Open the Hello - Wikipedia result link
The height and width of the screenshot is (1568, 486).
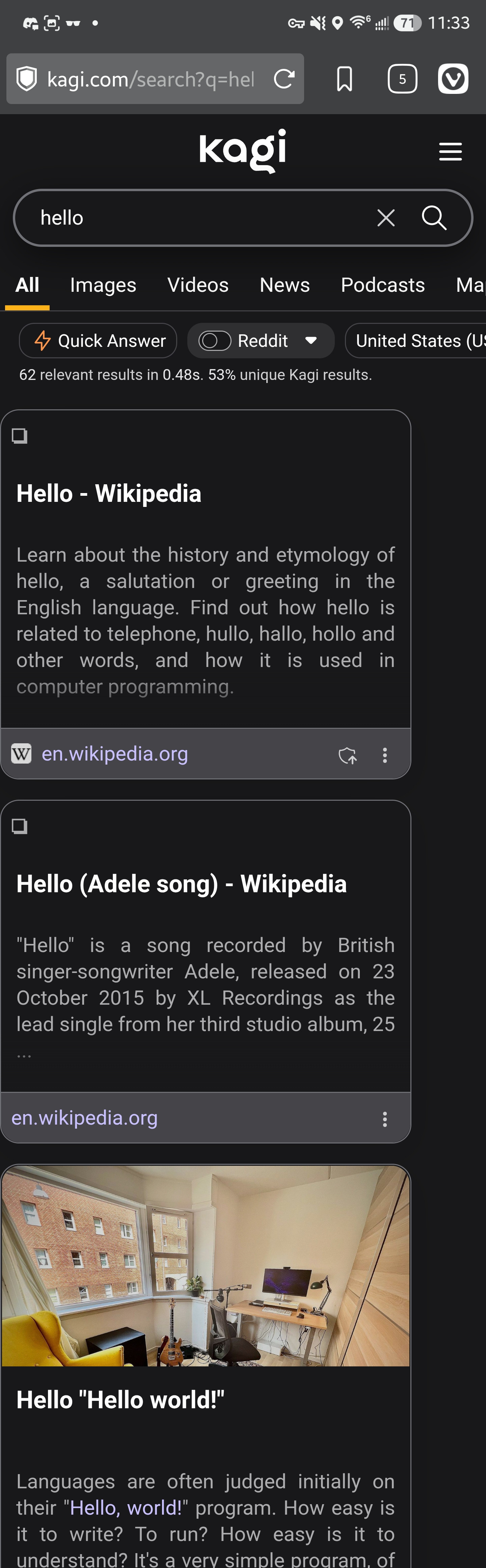point(109,494)
